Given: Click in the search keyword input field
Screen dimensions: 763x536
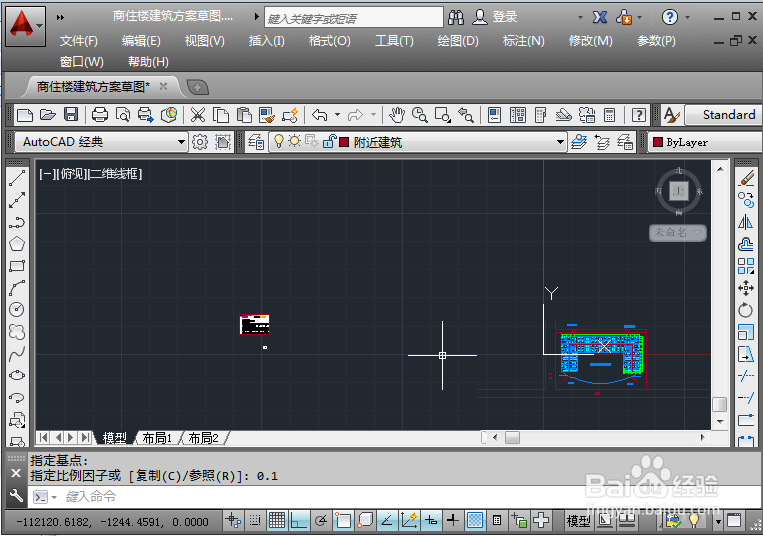Looking at the screenshot, I should coord(354,18).
